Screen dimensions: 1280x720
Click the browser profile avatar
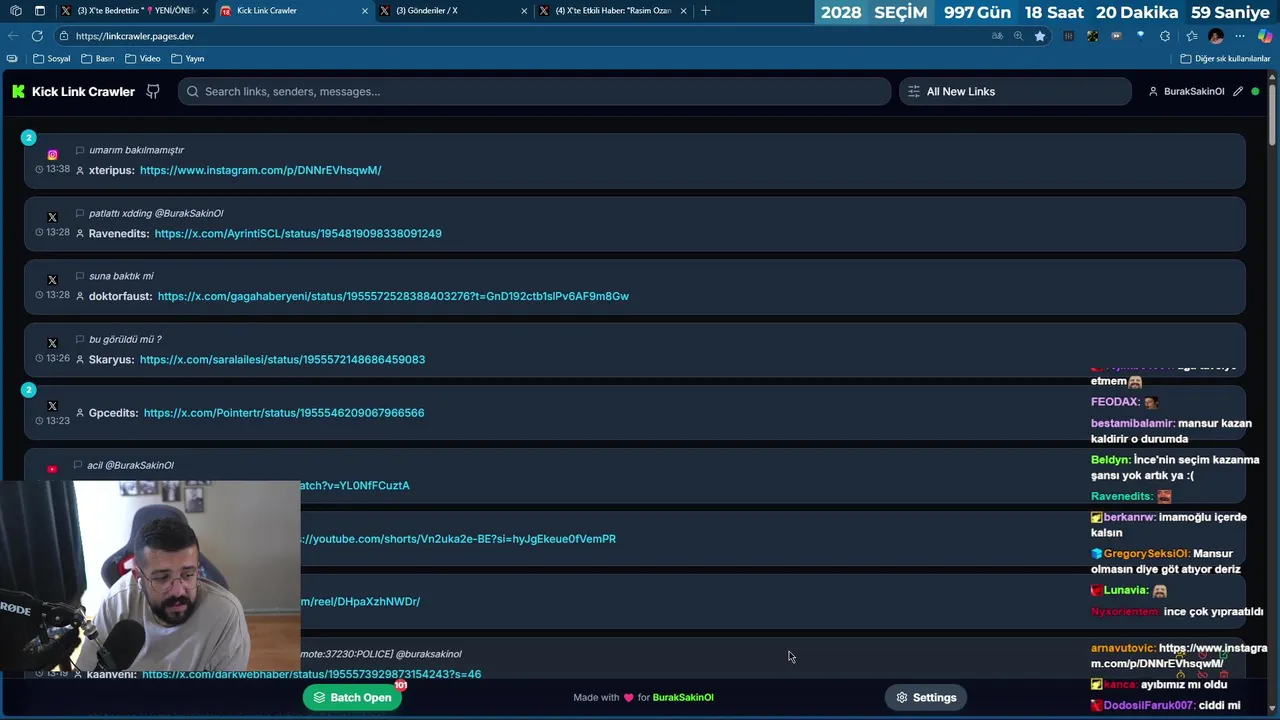tap(1216, 36)
